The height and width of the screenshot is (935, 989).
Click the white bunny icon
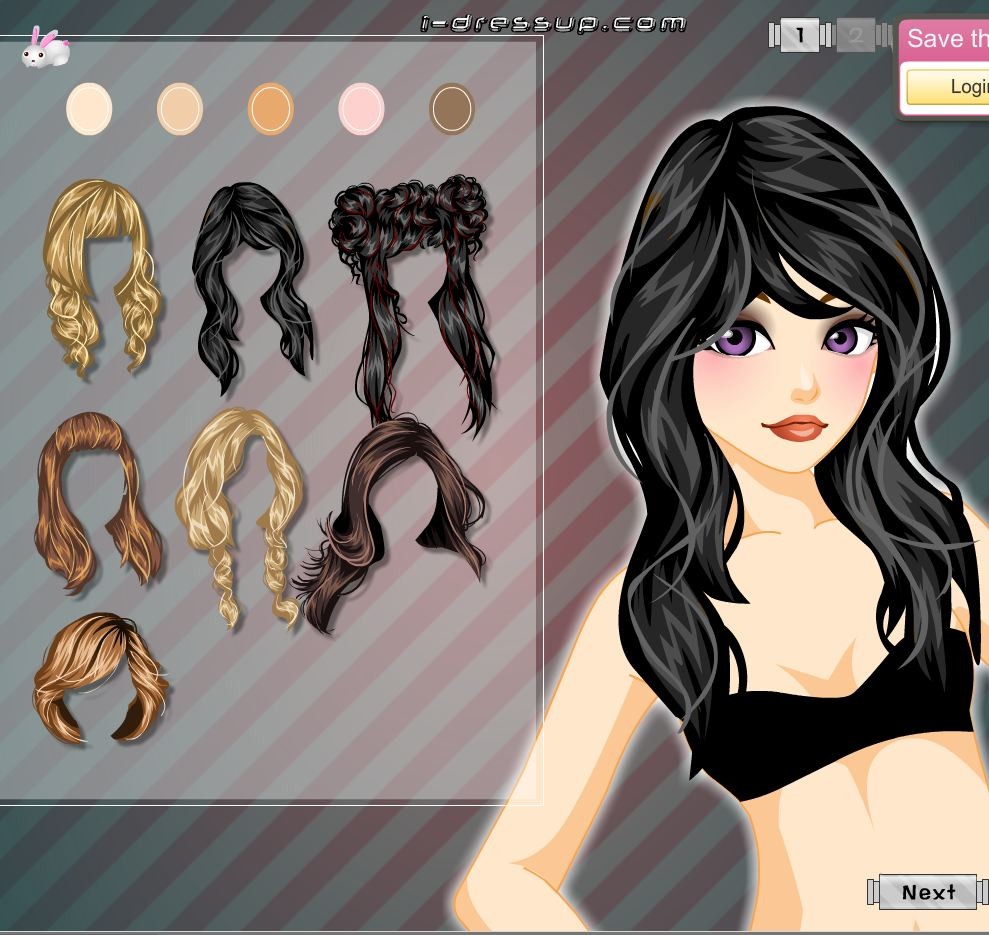45,49
